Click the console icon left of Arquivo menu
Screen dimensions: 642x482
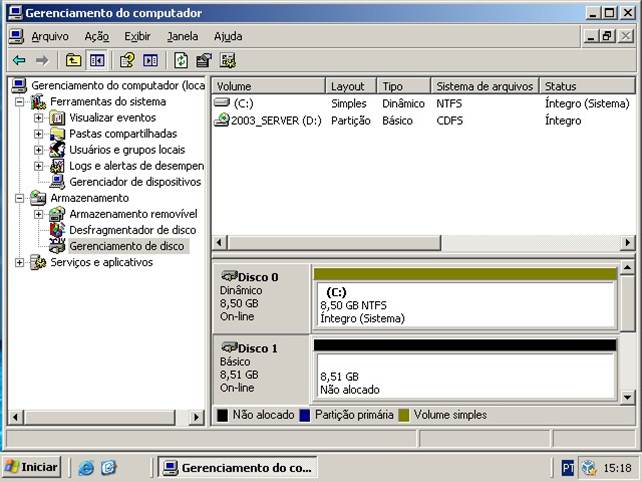coord(16,36)
